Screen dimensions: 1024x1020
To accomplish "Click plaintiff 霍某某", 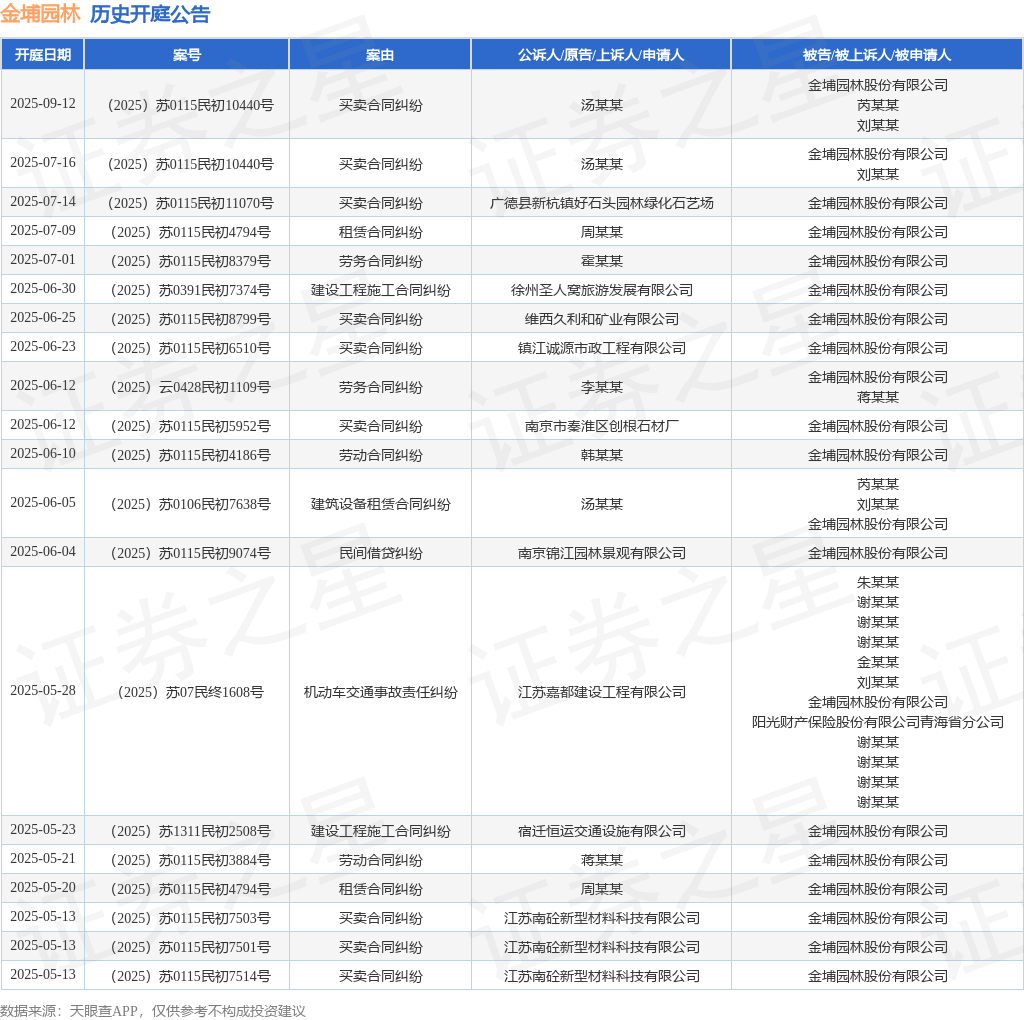I will tap(601, 261).
